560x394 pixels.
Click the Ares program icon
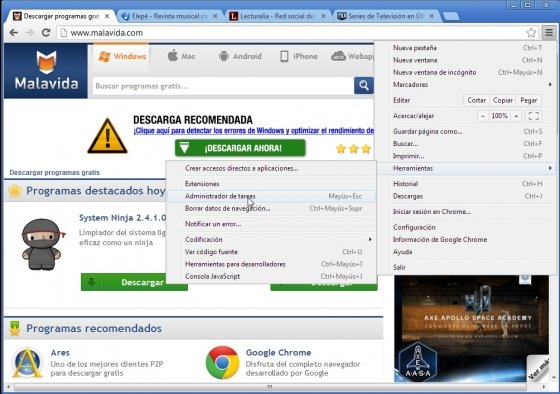point(27,362)
